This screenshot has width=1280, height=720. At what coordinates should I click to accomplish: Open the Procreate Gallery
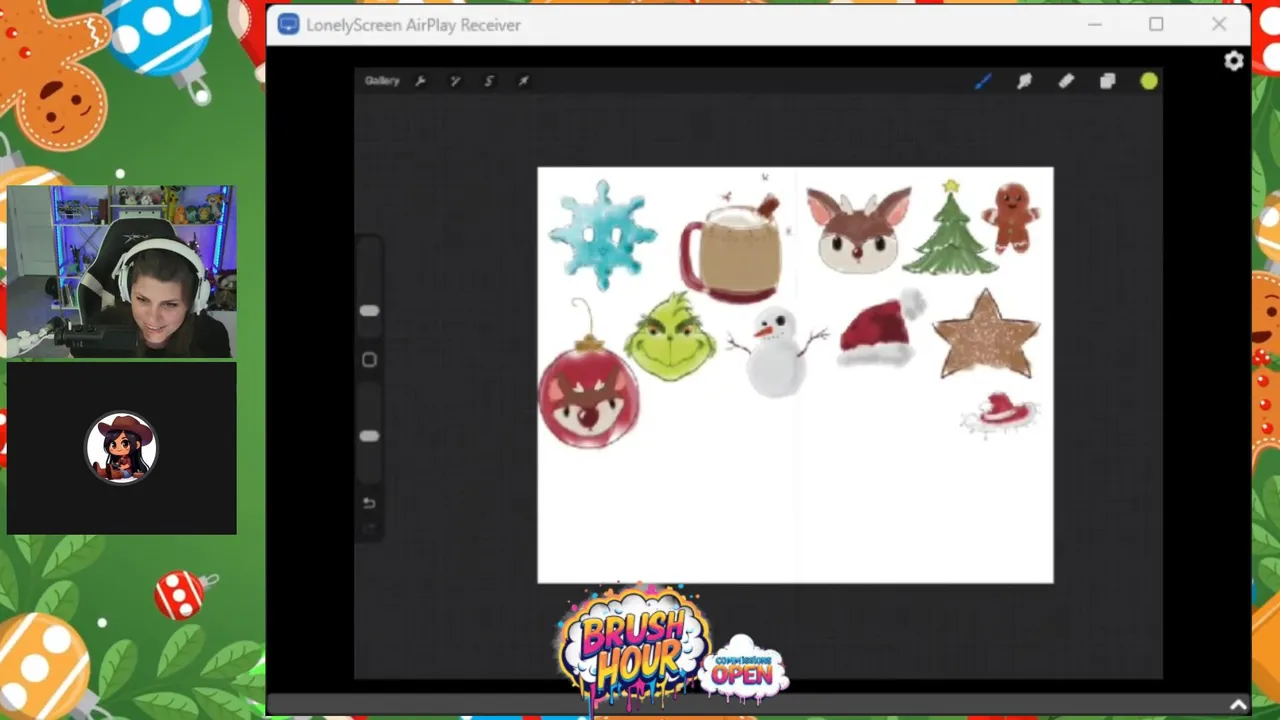click(x=382, y=81)
